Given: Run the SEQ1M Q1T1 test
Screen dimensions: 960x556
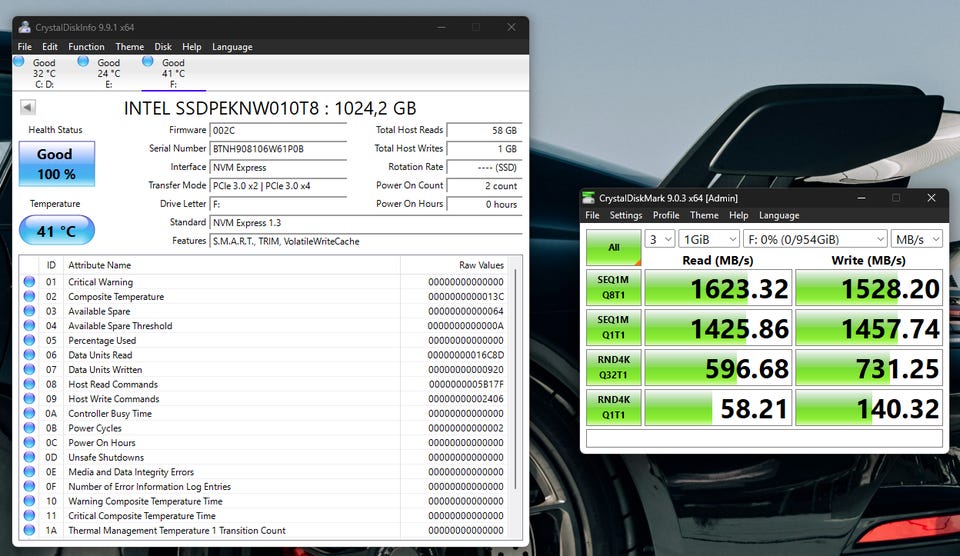Looking at the screenshot, I should click(613, 327).
